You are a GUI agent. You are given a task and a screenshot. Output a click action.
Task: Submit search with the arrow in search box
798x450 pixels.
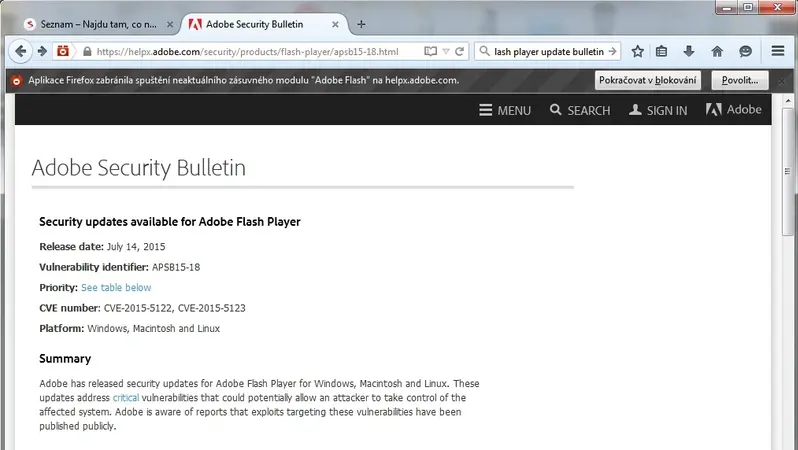pos(612,51)
